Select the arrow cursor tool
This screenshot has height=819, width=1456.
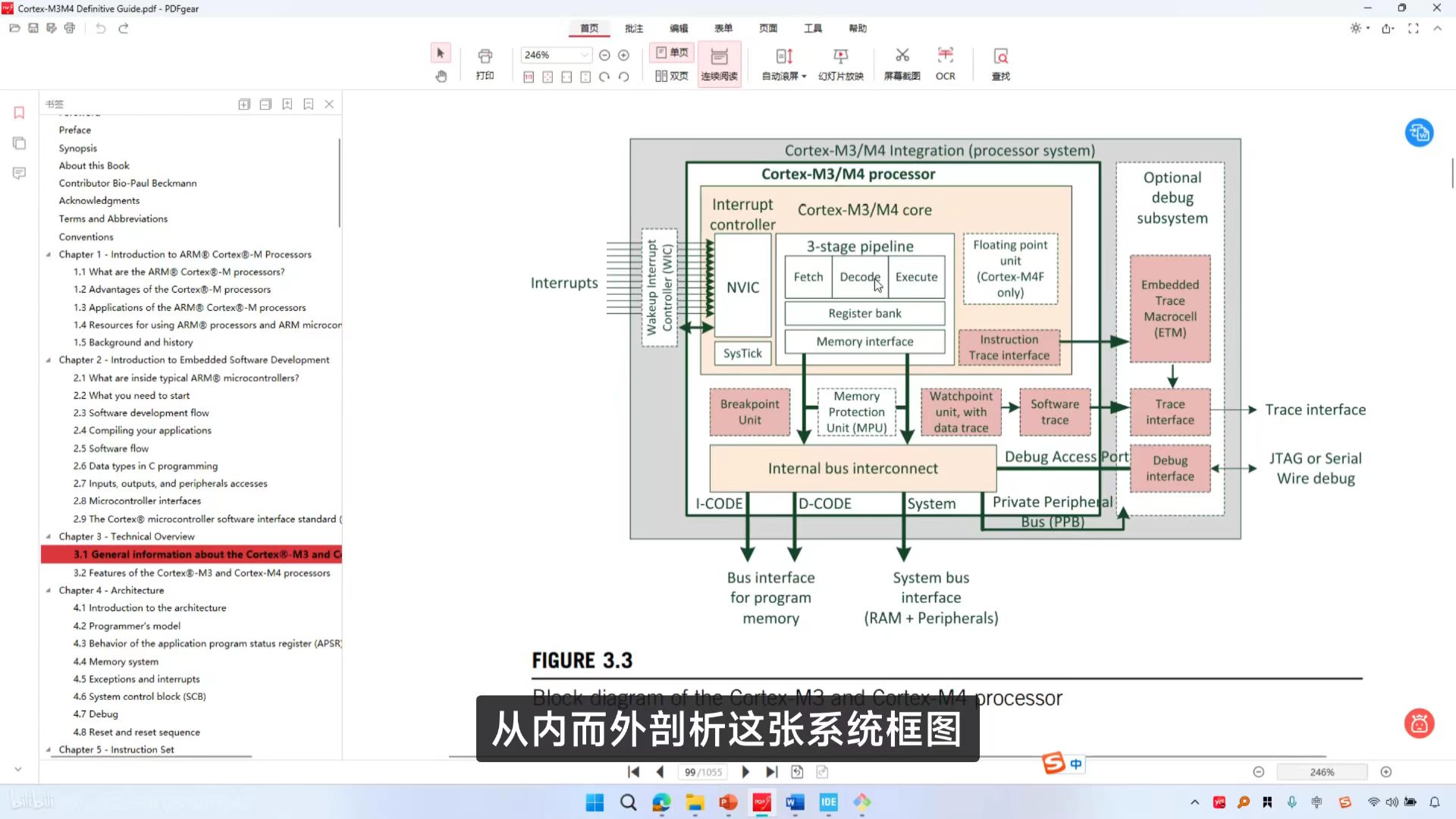[x=441, y=54]
